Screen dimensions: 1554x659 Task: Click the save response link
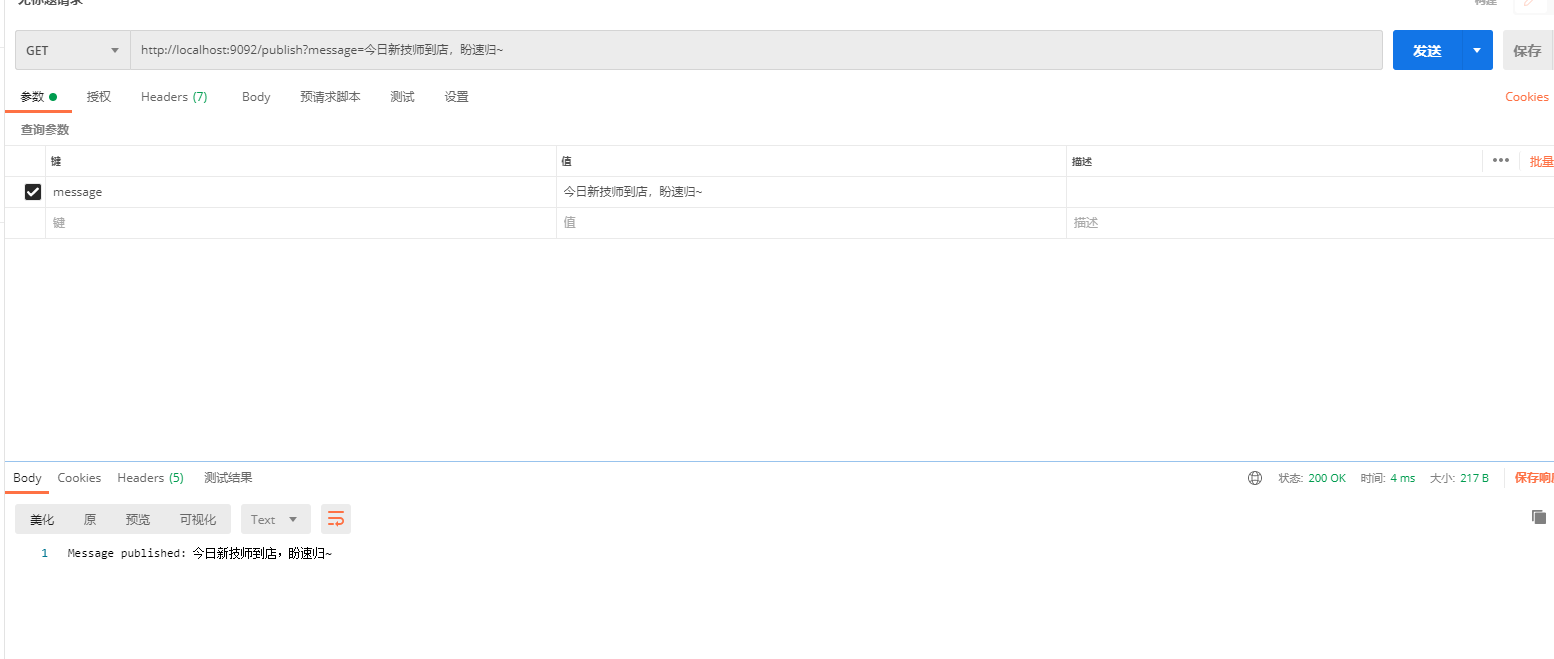(x=1534, y=478)
